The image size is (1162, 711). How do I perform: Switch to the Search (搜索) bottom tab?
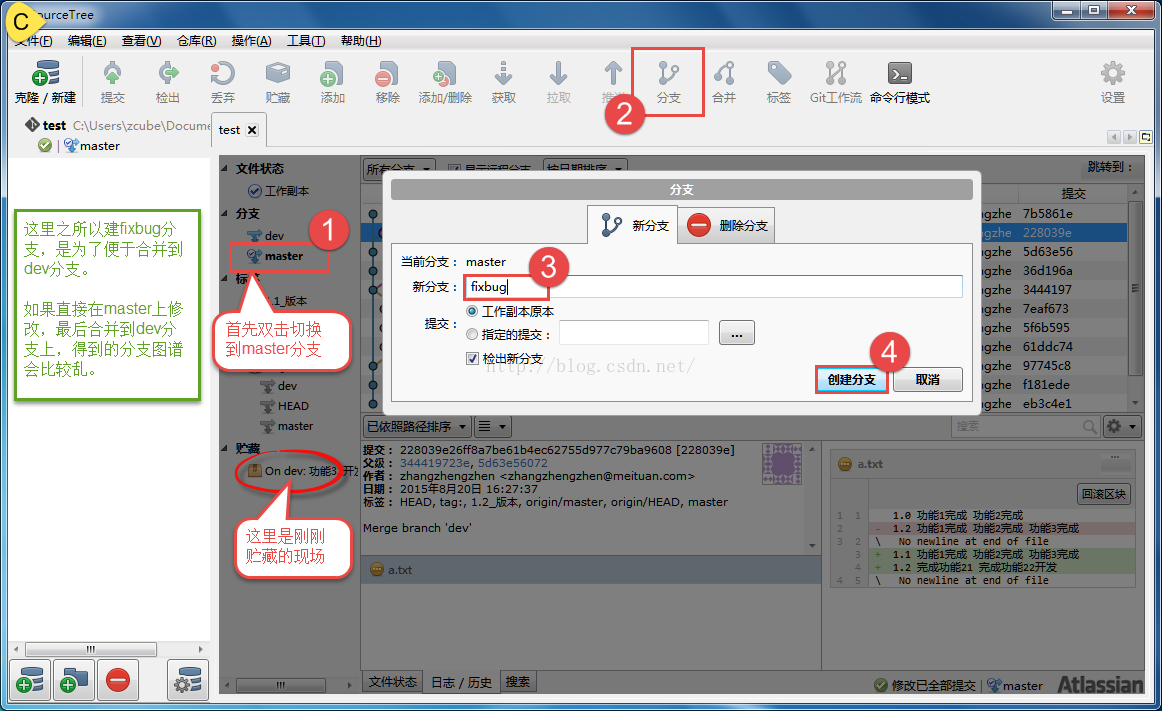[x=518, y=682]
